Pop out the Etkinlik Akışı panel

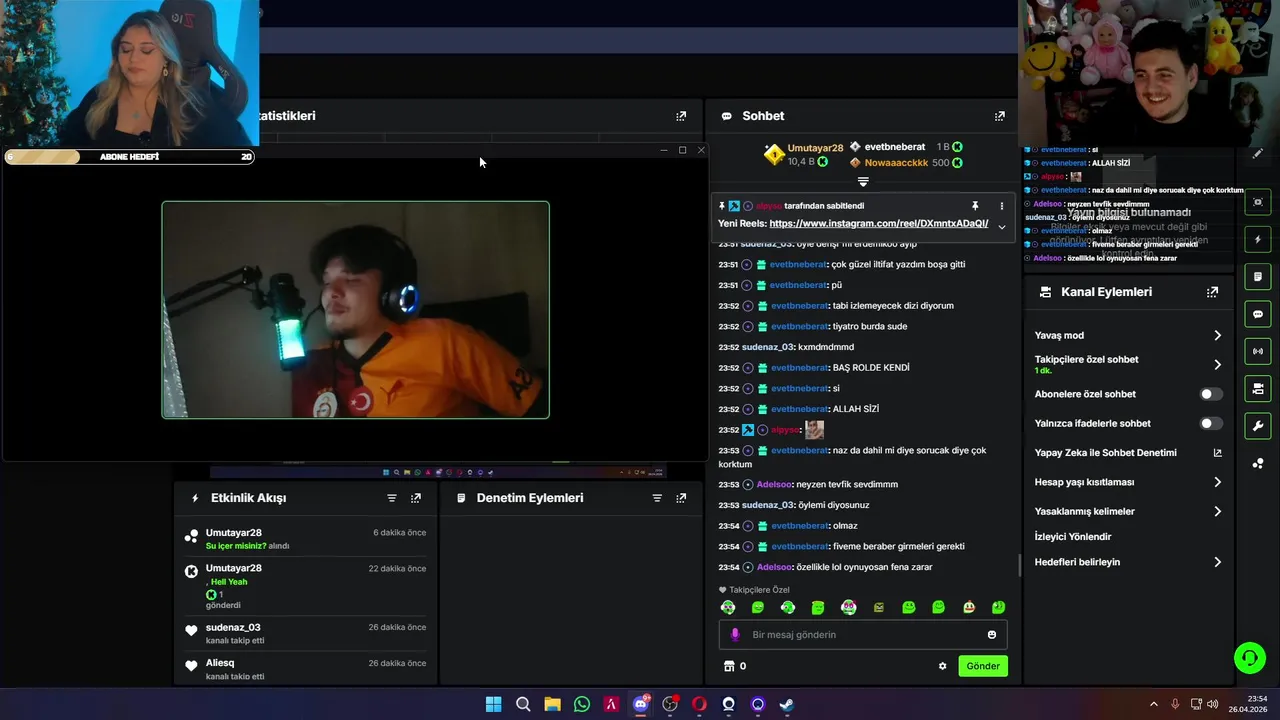416,498
